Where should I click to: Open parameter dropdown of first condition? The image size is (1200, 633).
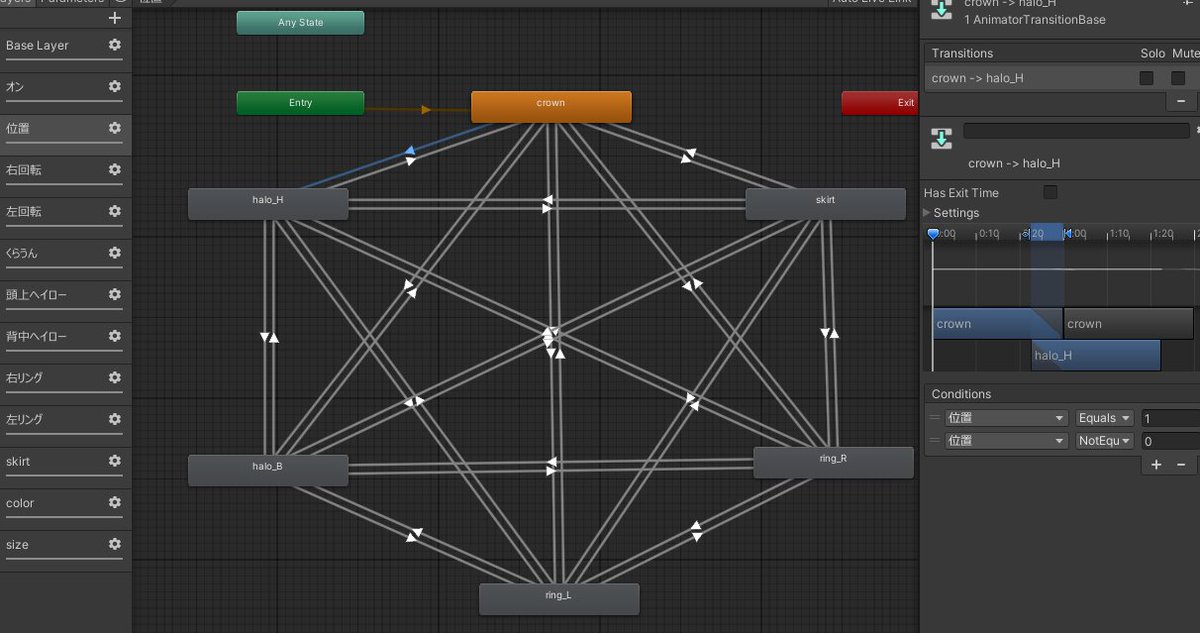point(1006,418)
